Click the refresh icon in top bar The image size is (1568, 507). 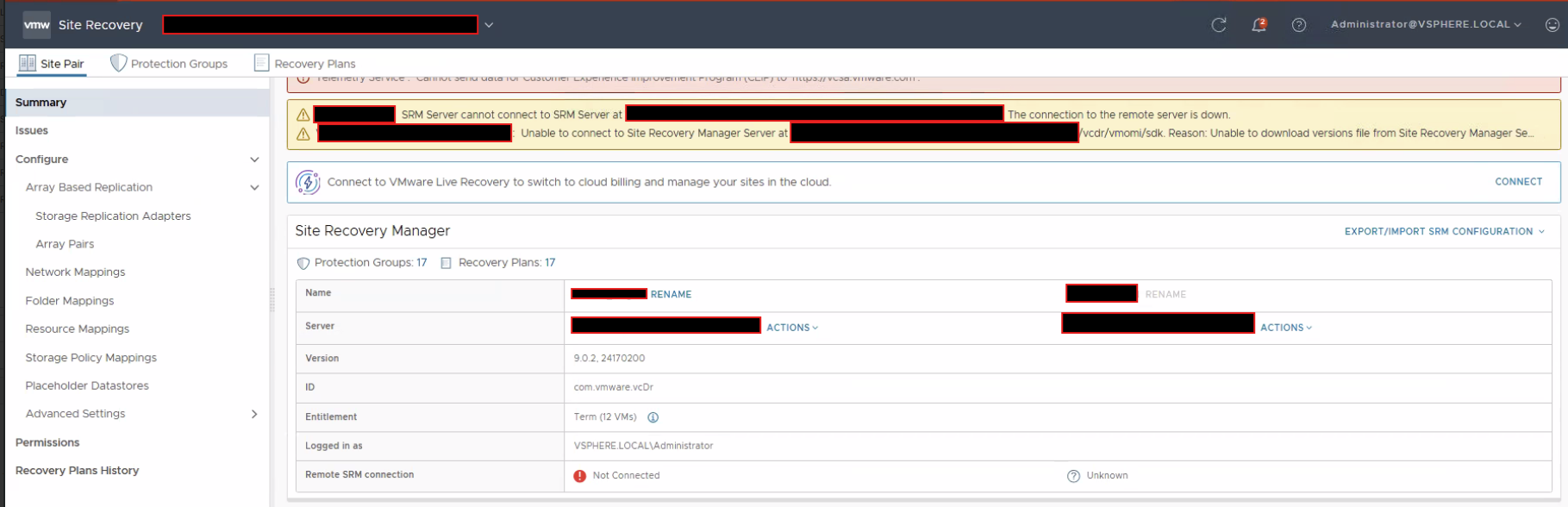point(1218,25)
